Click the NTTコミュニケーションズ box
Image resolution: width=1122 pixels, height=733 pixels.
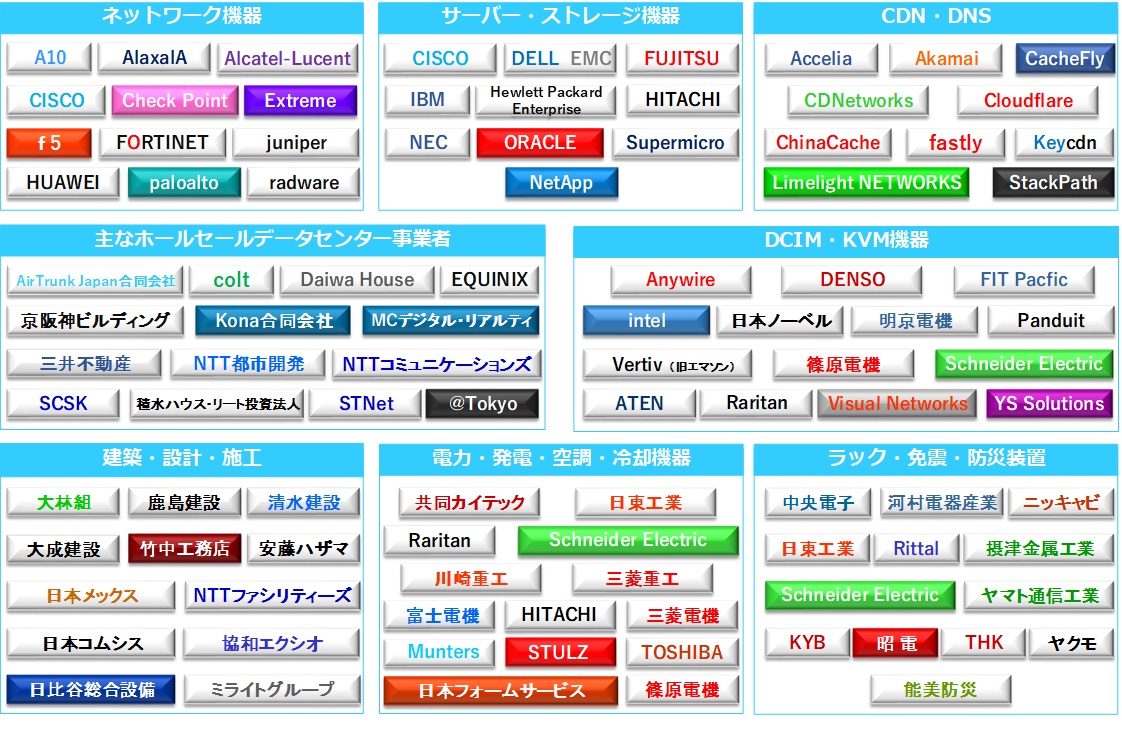436,364
